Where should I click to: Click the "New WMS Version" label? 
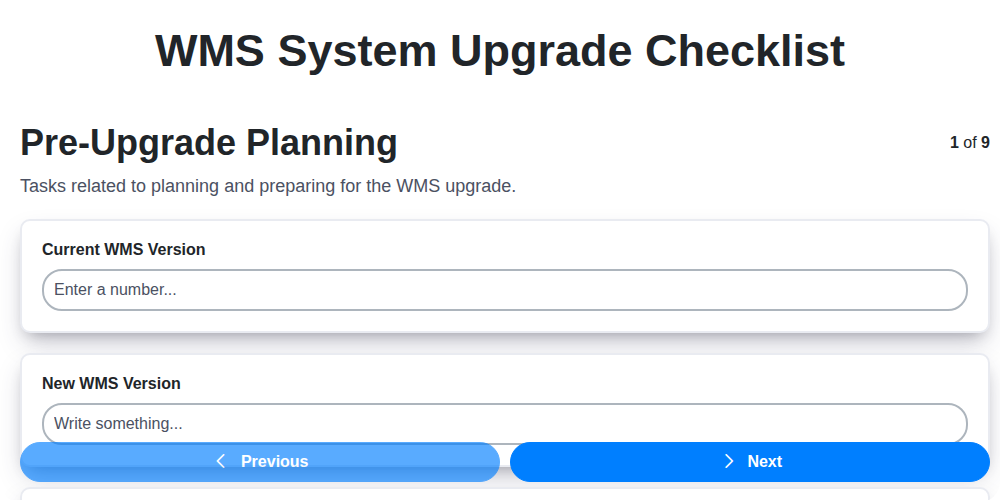point(111,383)
